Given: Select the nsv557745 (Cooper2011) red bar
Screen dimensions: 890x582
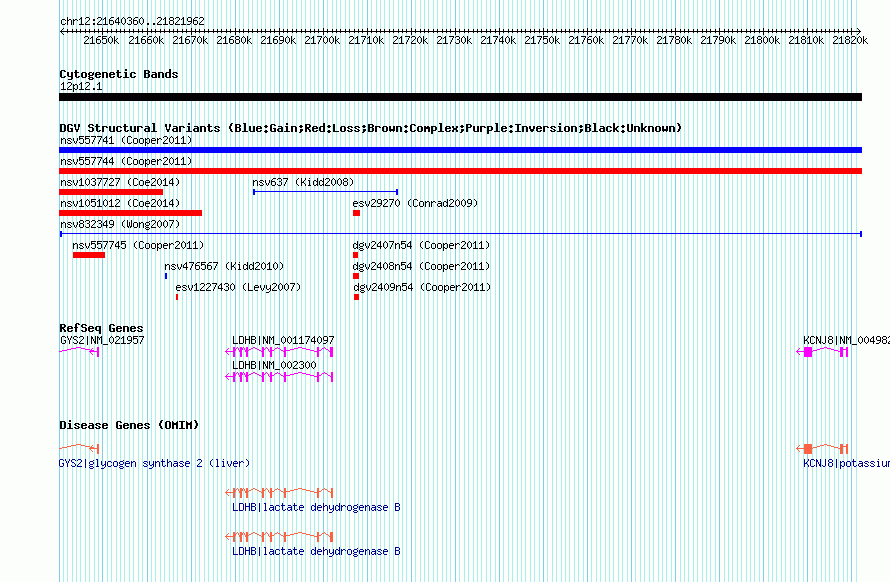Looking at the screenshot, I should 89,255.
